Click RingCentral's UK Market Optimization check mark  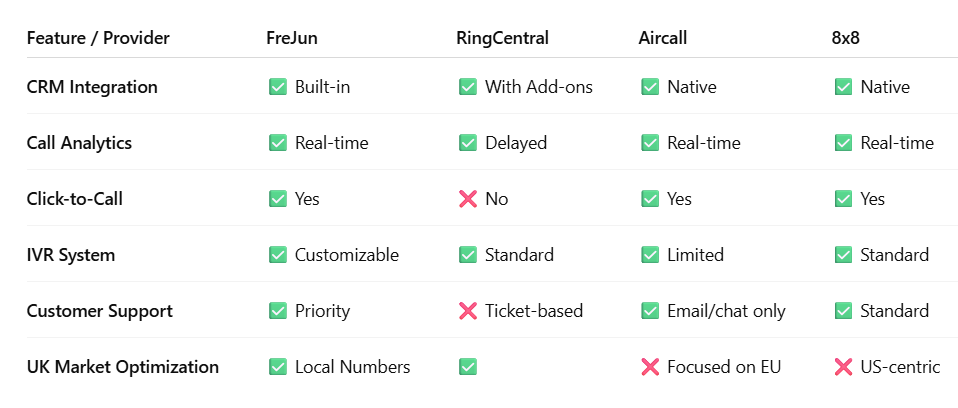[x=467, y=367]
